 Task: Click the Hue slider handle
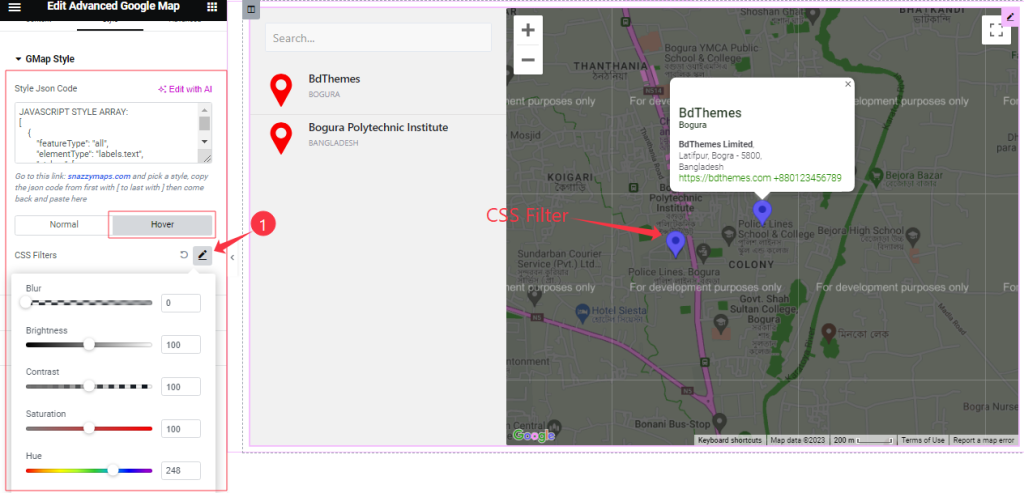tap(113, 469)
